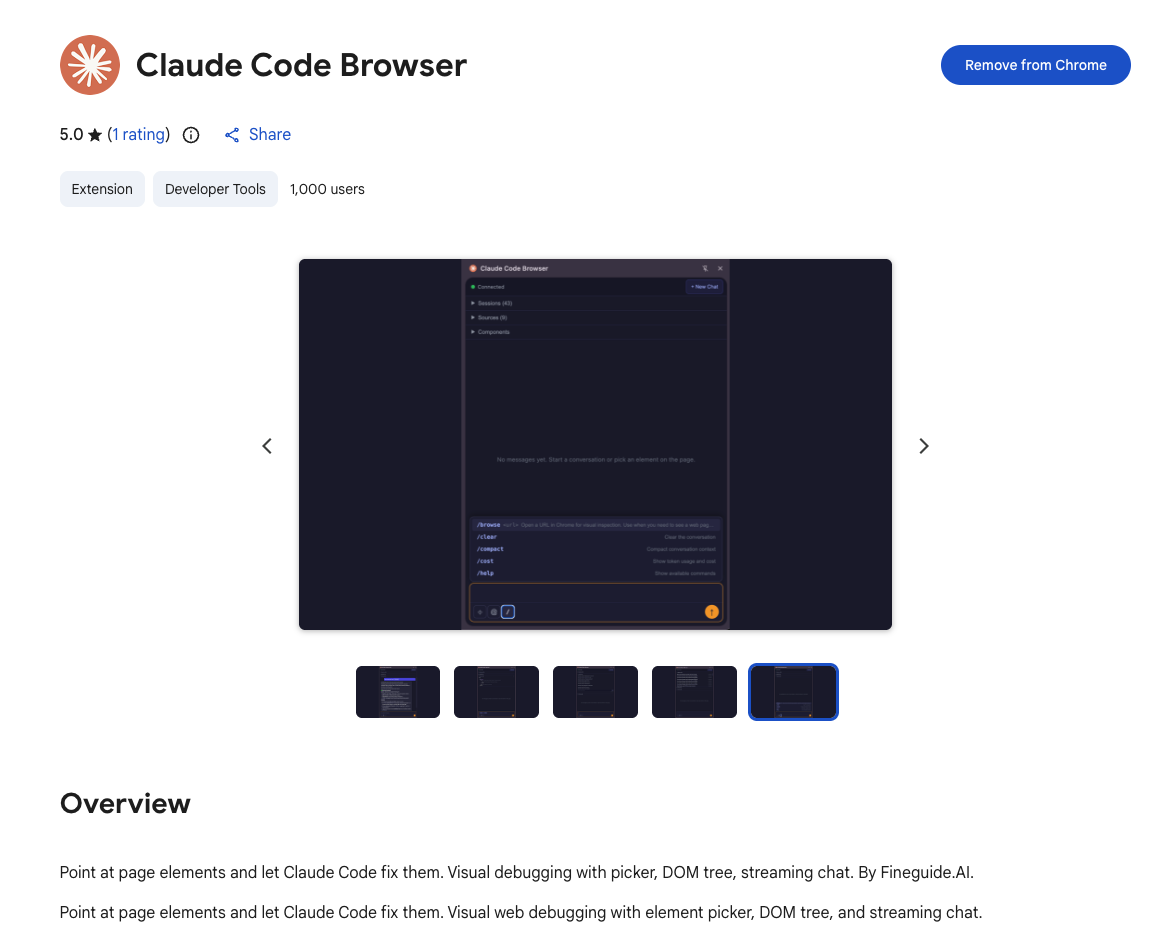This screenshot has width=1172, height=937.
Task: Click the close X in preview header
Action: click(x=721, y=268)
